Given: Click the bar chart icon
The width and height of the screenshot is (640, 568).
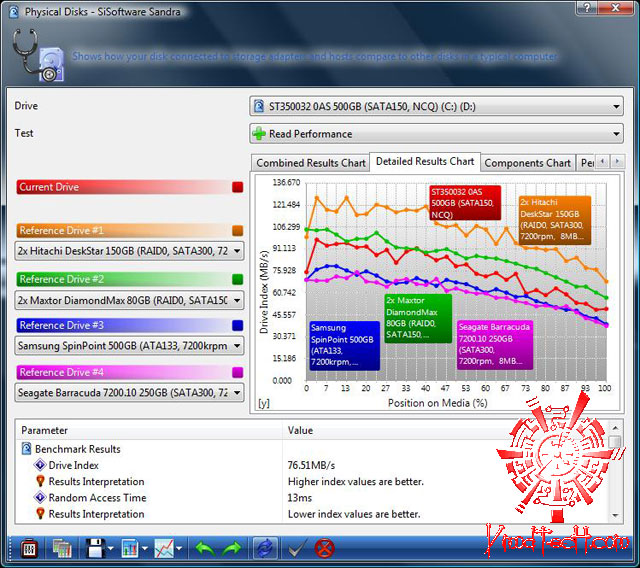Looking at the screenshot, I should [x=130, y=549].
